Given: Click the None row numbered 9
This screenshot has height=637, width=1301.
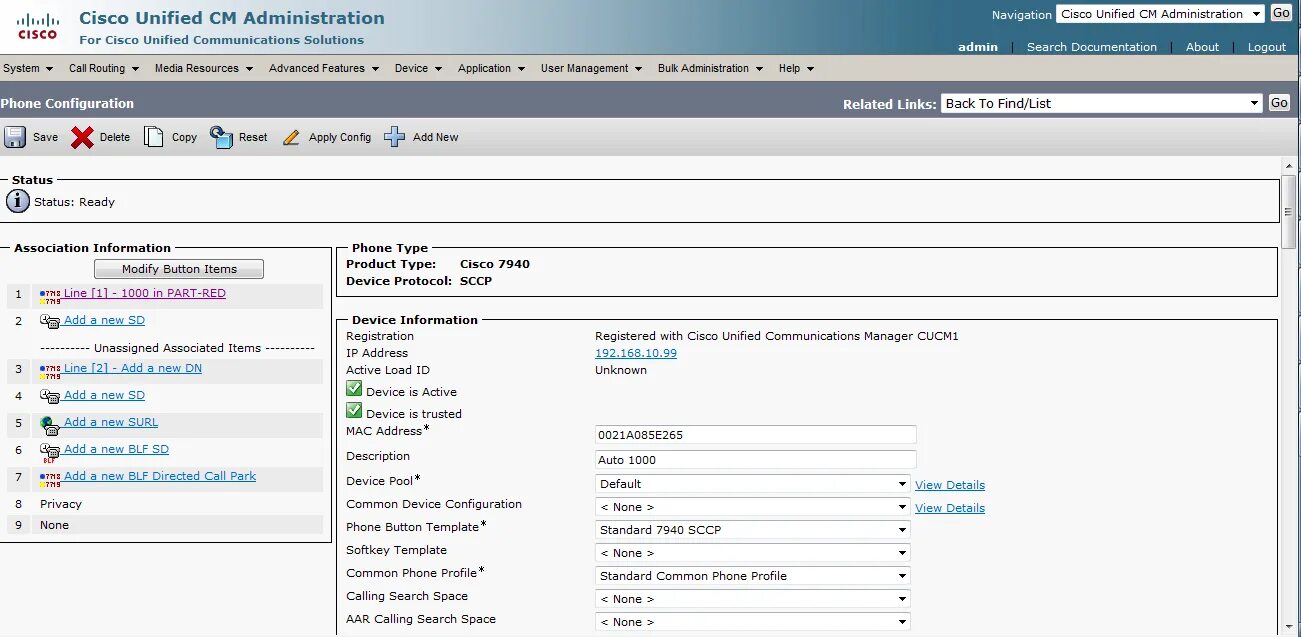Looking at the screenshot, I should [165, 525].
